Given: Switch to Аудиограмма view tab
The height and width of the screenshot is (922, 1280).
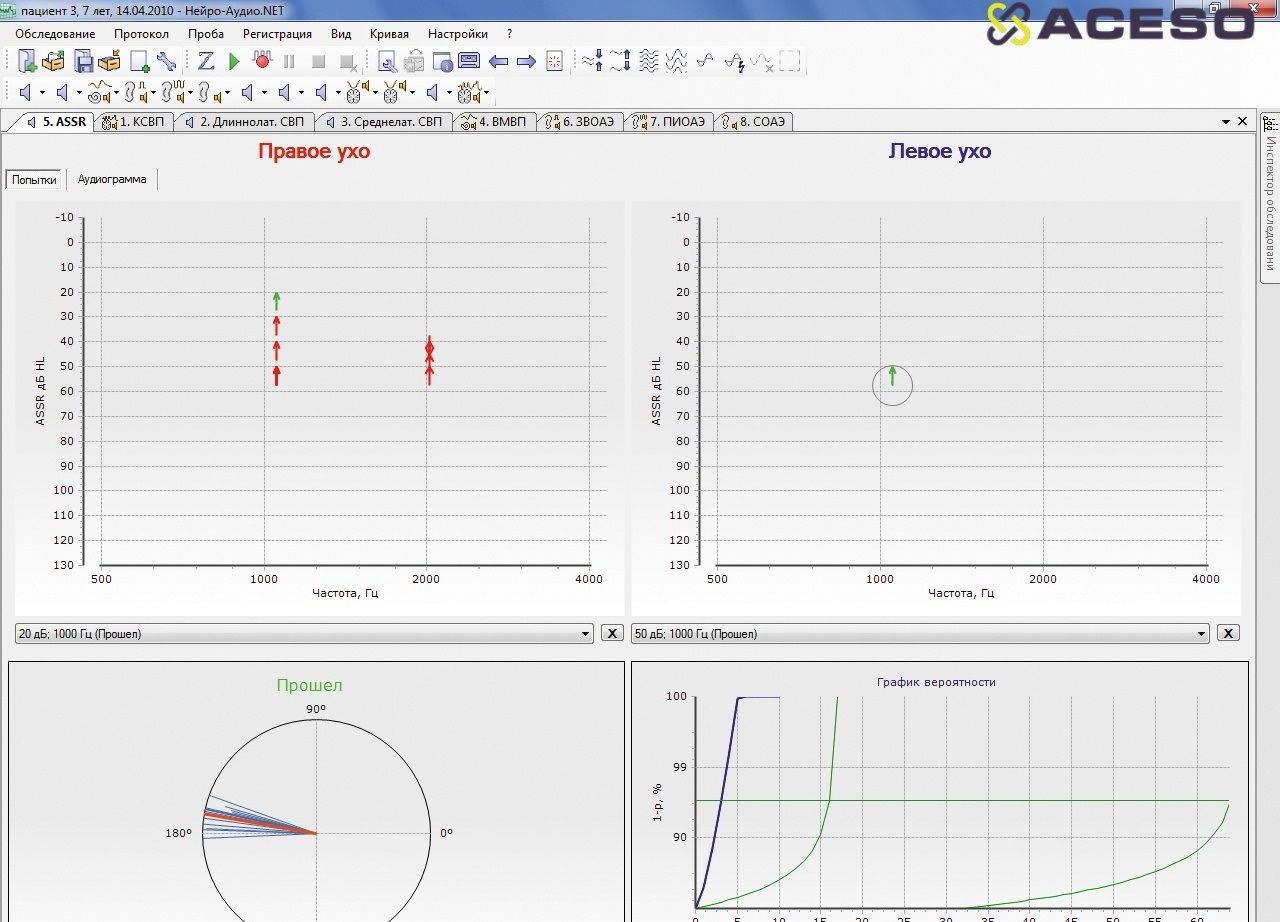Looking at the screenshot, I should pos(112,180).
